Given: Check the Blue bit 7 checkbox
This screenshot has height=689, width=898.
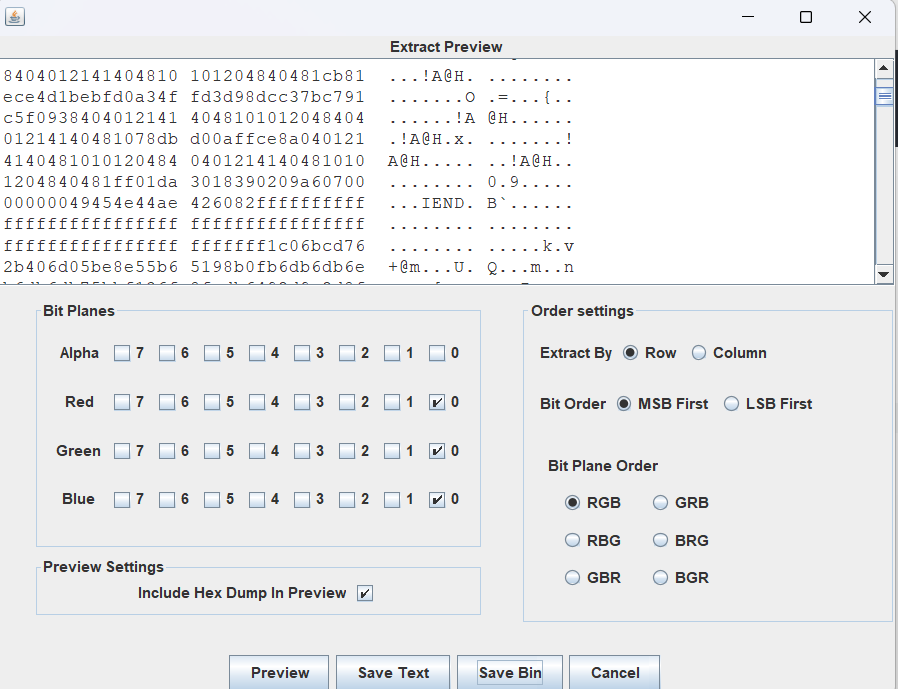Looking at the screenshot, I should (121, 499).
